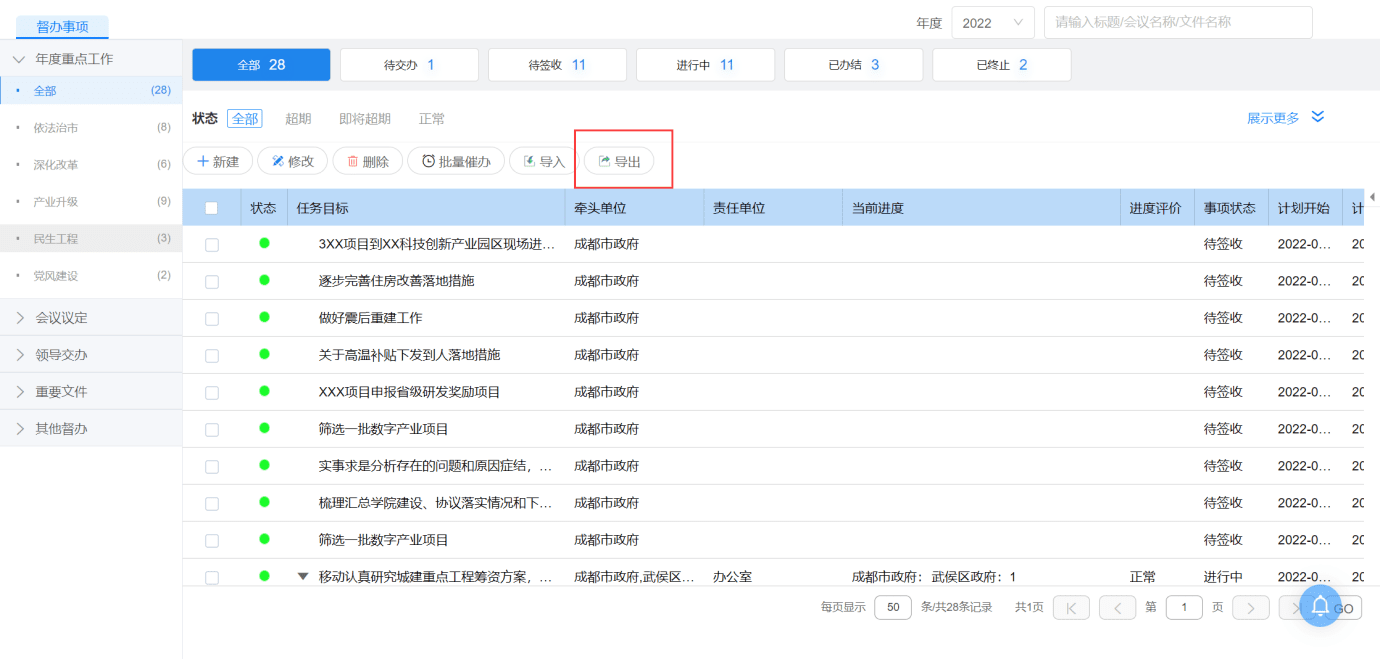Select 产业升级 (9) in the sidebar

tap(91, 201)
